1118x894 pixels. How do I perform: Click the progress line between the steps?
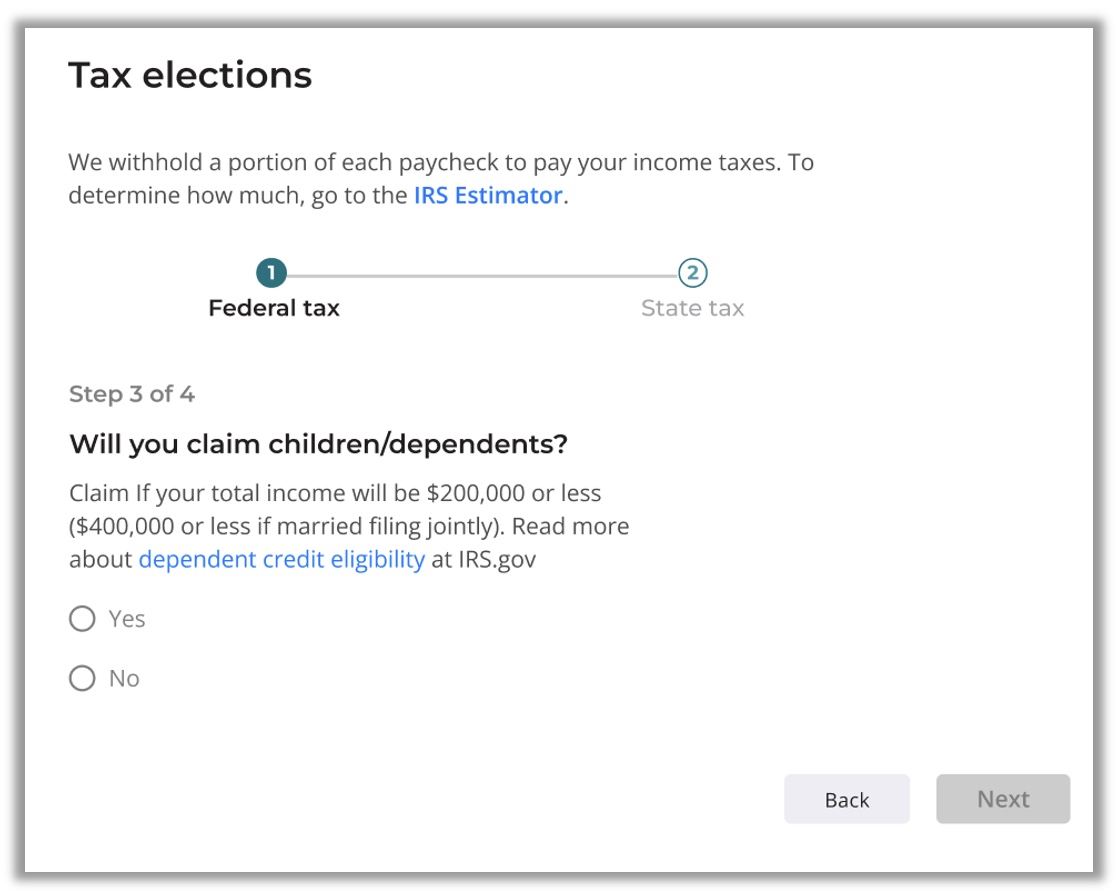click(x=482, y=274)
